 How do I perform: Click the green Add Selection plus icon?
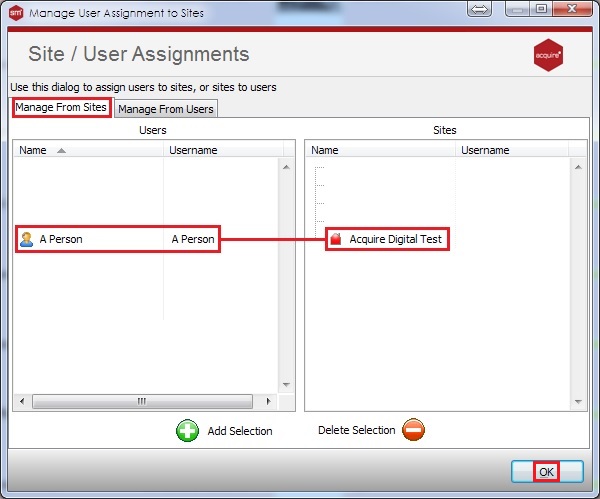pos(187,431)
